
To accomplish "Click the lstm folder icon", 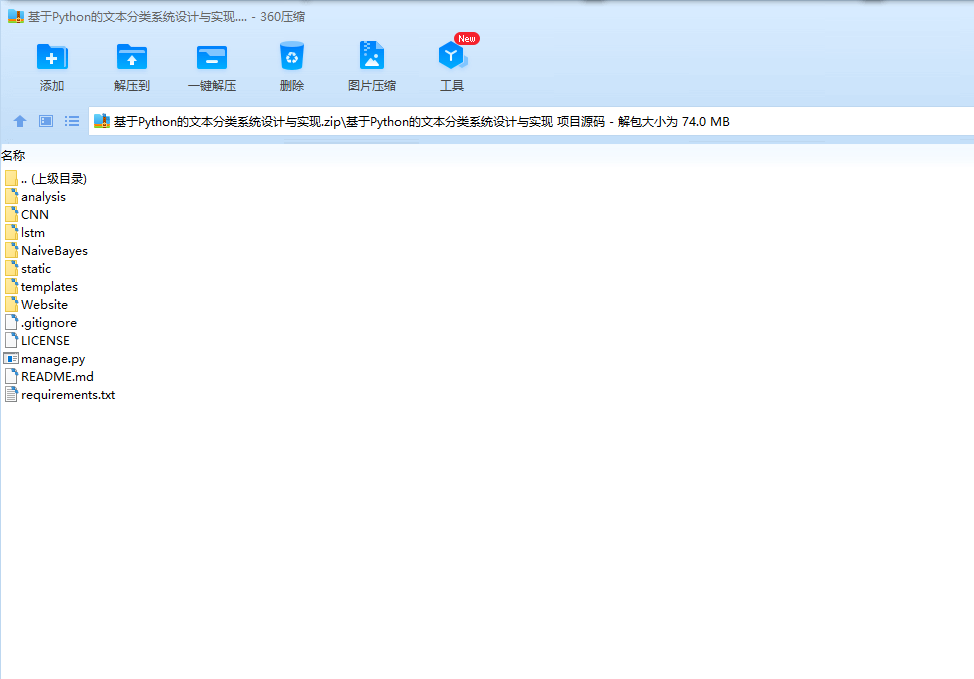I will (x=11, y=232).
